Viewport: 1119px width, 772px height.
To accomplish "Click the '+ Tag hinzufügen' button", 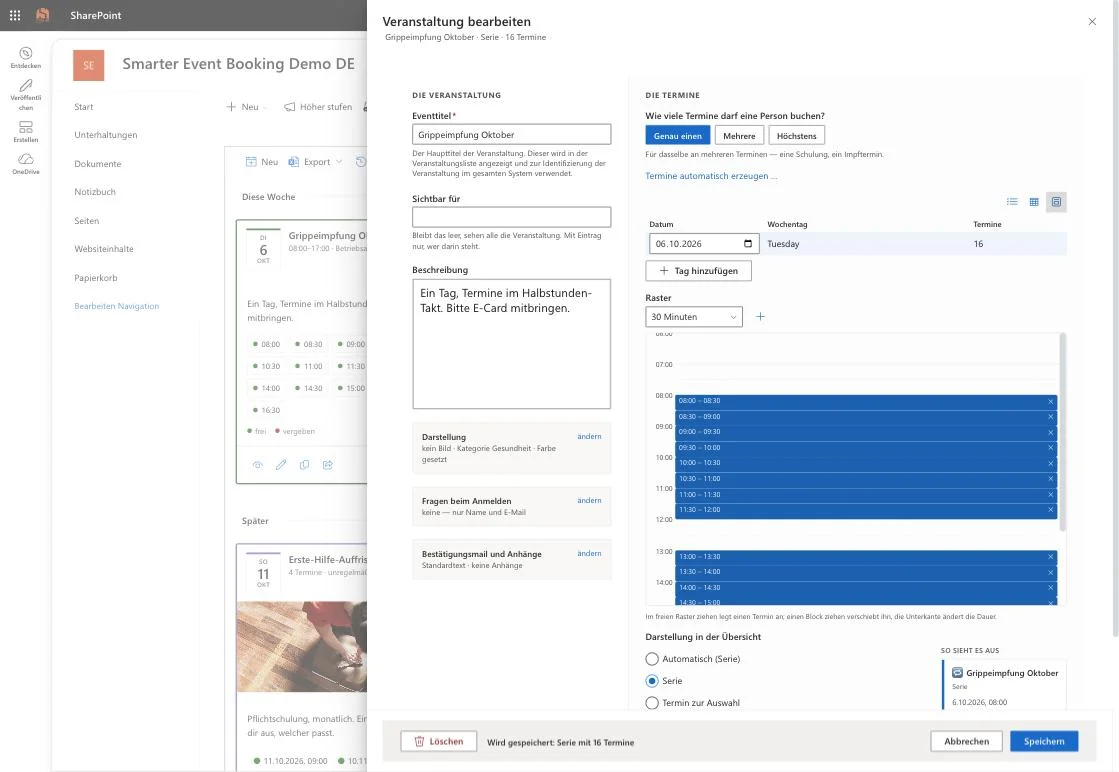I will [698, 271].
